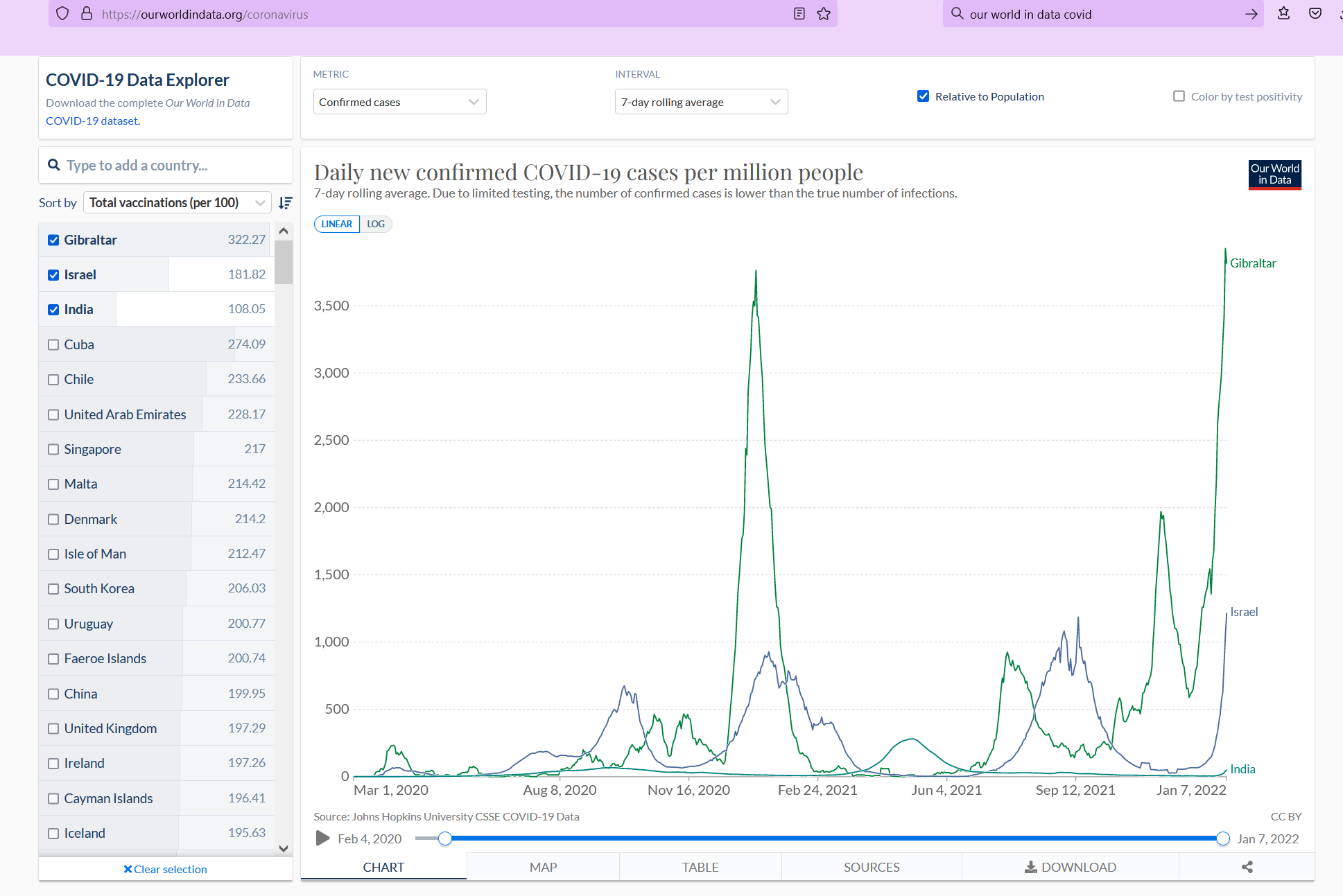The height and width of the screenshot is (896, 1343).
Task: Check the Cuba country checkbox
Action: point(53,344)
